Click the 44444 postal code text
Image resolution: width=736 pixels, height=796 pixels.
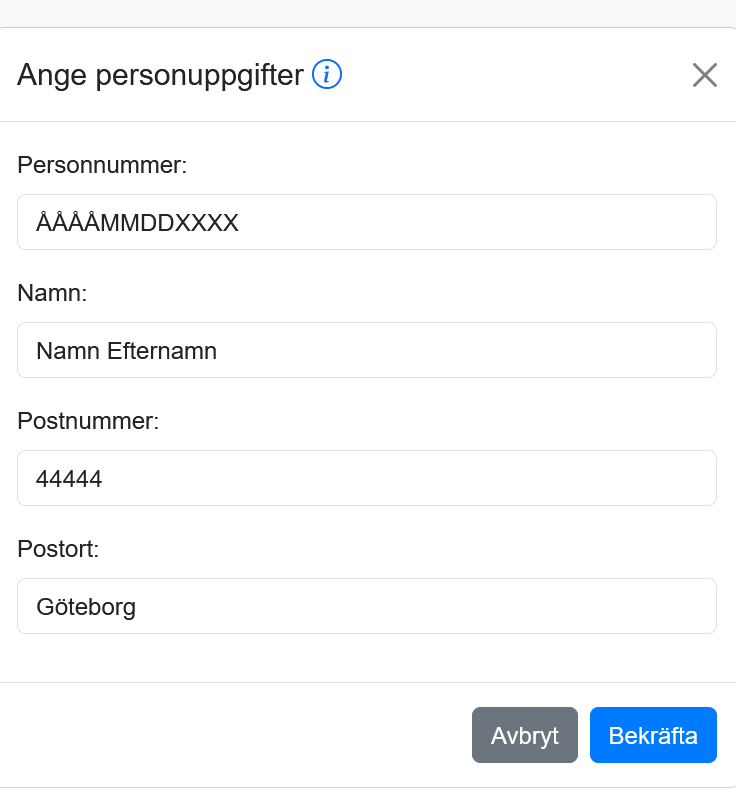[x=69, y=479]
